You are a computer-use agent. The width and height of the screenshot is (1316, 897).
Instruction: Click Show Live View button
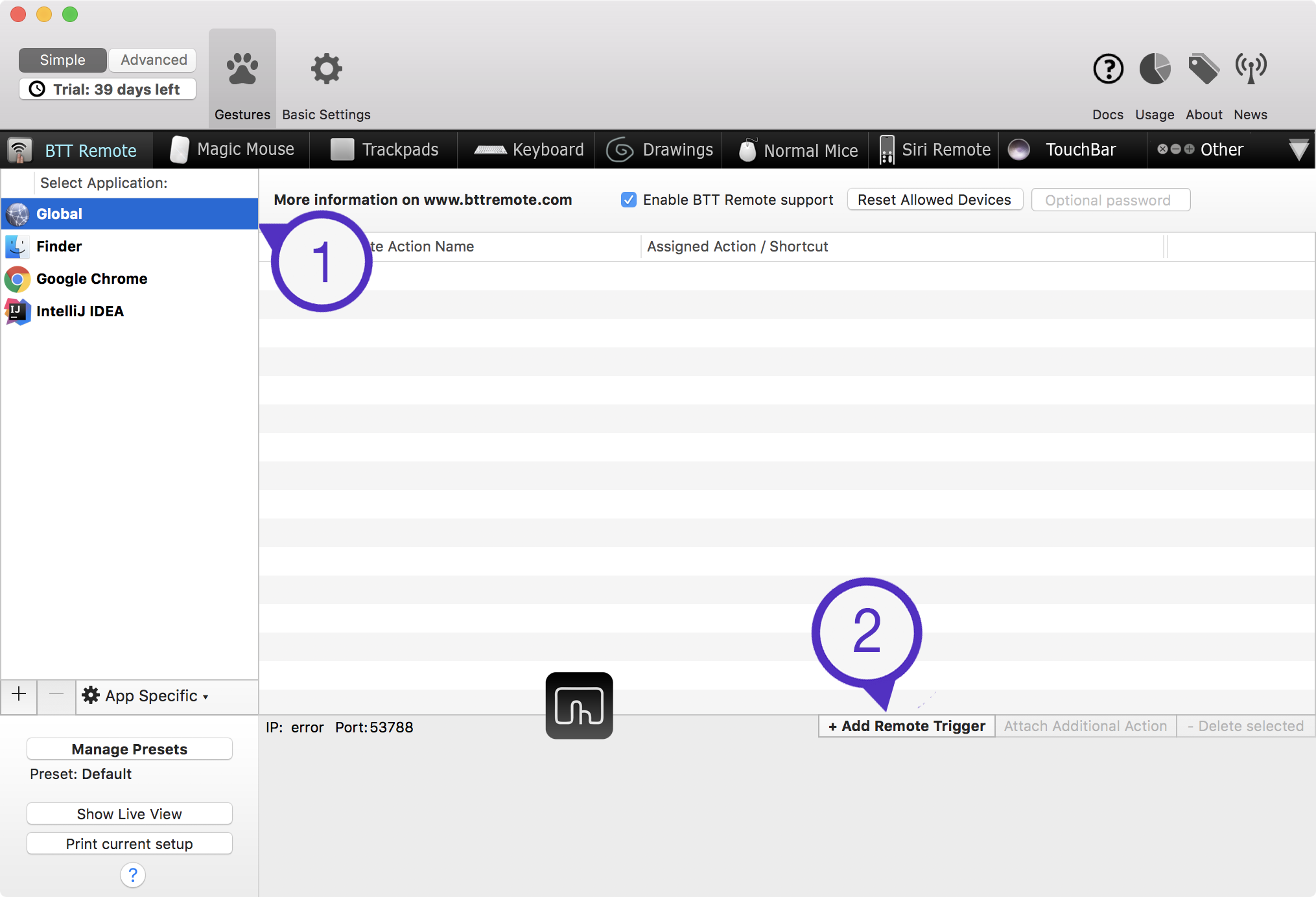tap(130, 814)
